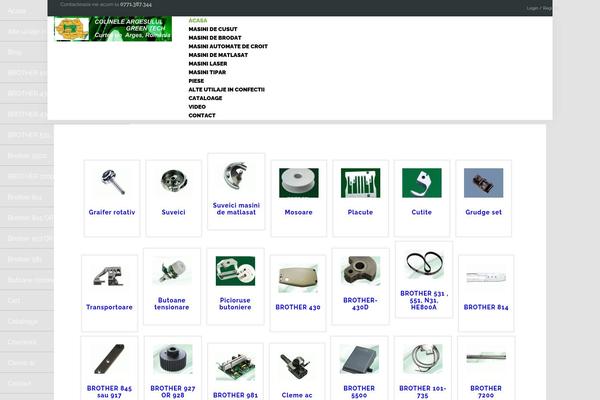Click the BROTHER-430D part image

pos(360,271)
